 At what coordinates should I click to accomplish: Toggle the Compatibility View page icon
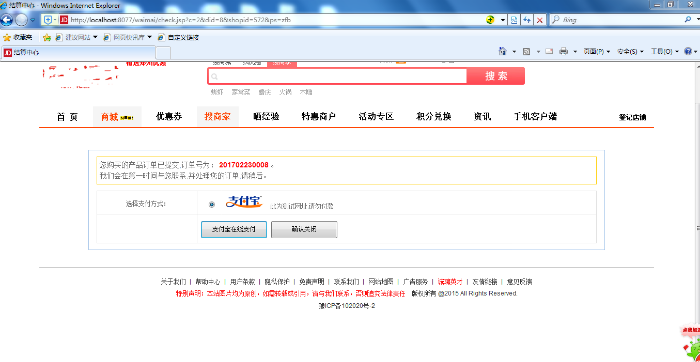(514, 20)
